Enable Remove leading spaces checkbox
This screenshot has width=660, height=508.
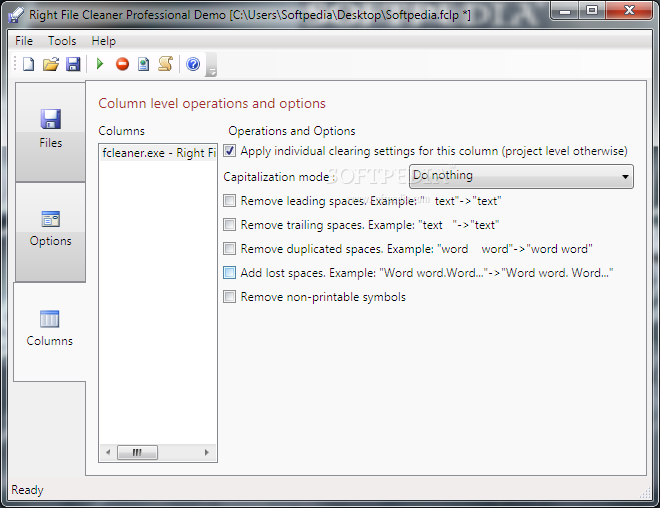[x=229, y=200]
